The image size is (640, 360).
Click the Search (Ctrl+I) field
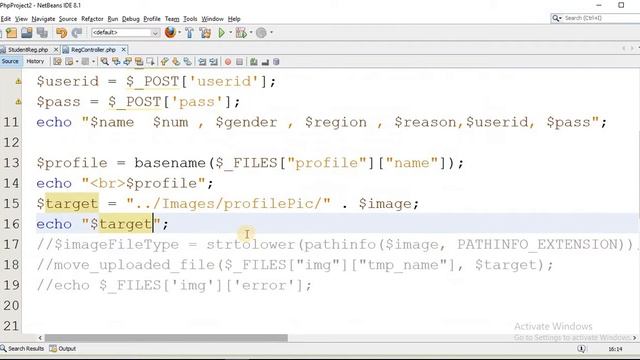[595, 18]
